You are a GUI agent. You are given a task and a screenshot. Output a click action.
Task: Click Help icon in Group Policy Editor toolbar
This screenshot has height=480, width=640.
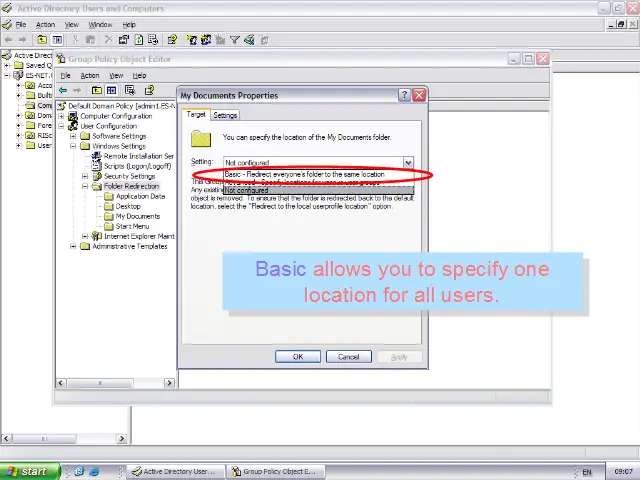point(149,90)
